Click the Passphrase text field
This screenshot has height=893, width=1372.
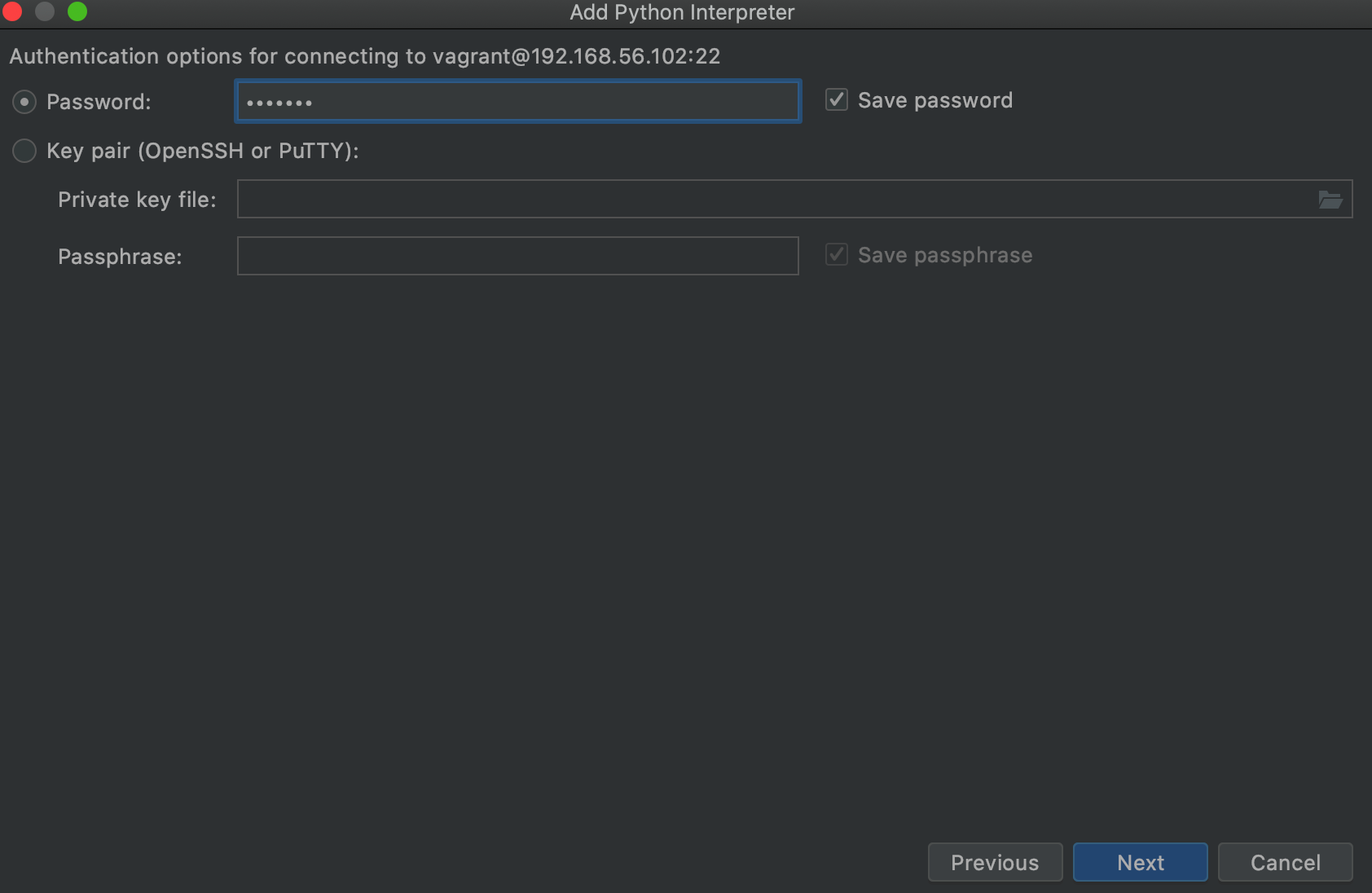click(x=518, y=256)
